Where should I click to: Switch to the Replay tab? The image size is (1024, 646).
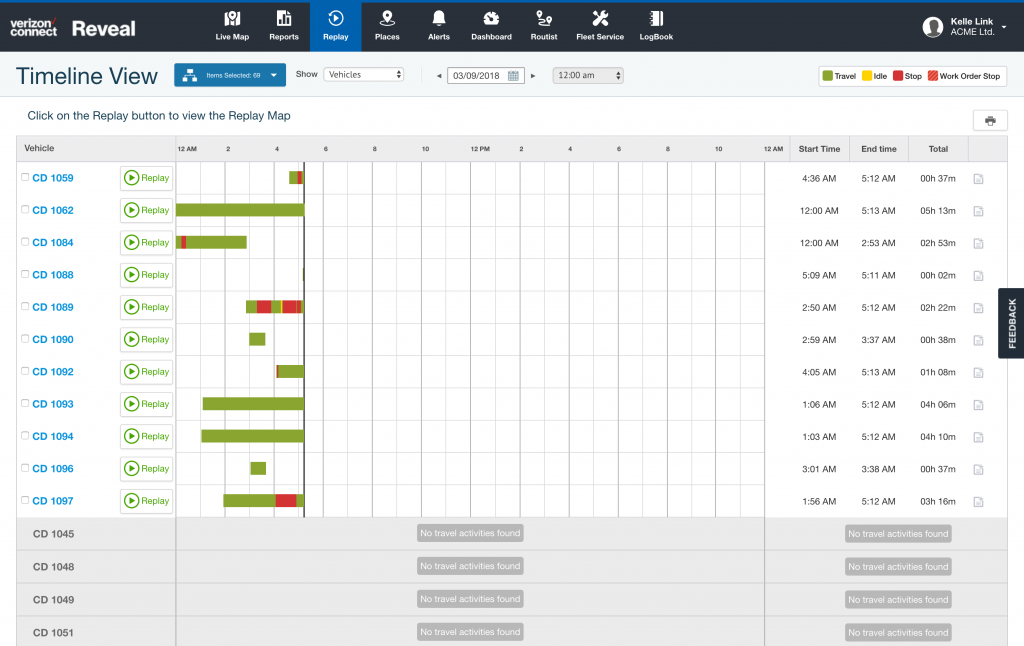click(335, 25)
